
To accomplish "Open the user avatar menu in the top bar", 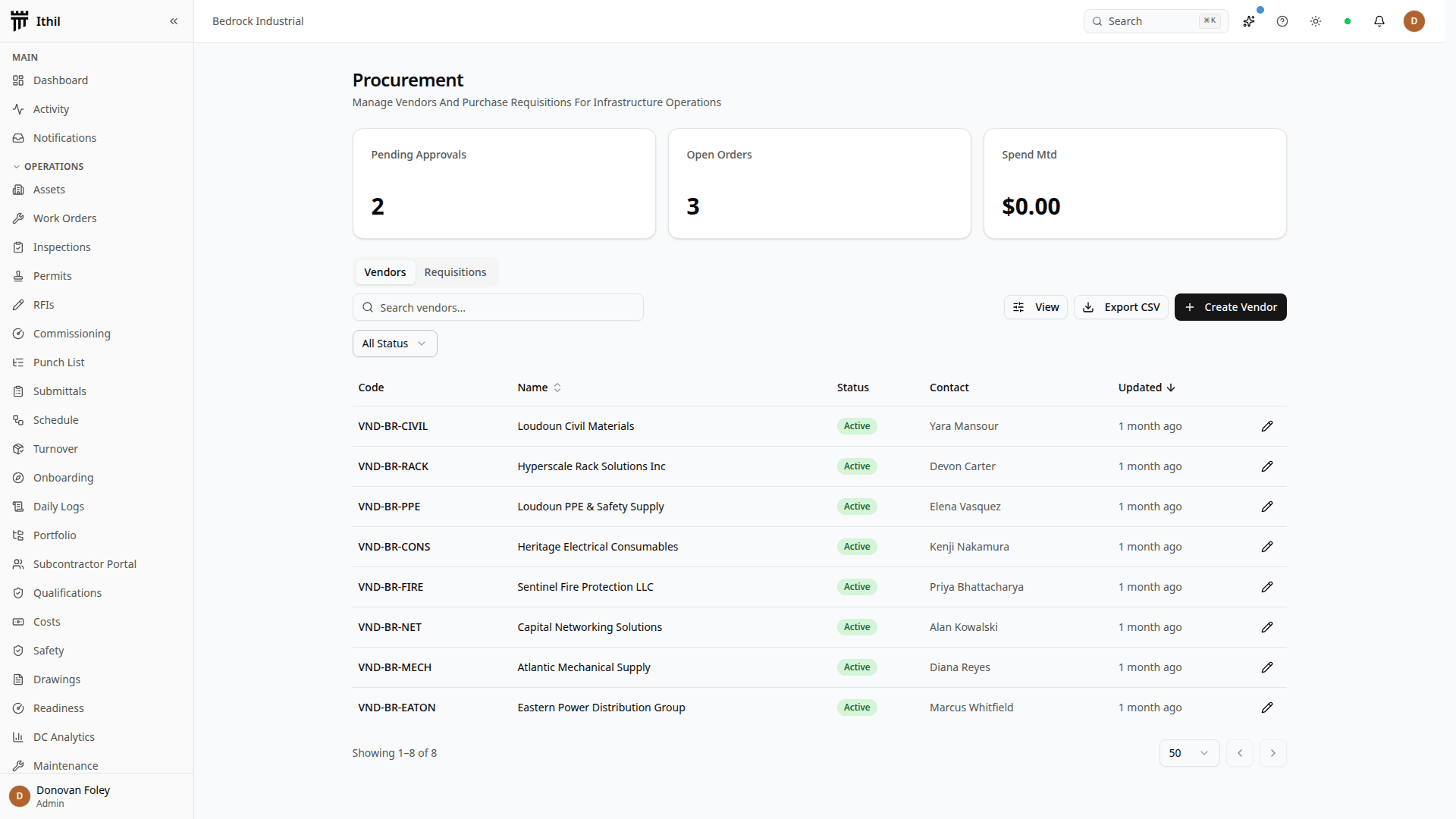I will [x=1414, y=21].
